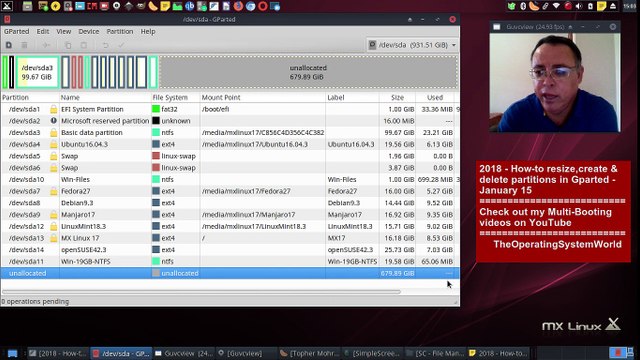This screenshot has height=360, width=640.
Task: Click the Size column header
Action: pyautogui.click(x=397, y=98)
